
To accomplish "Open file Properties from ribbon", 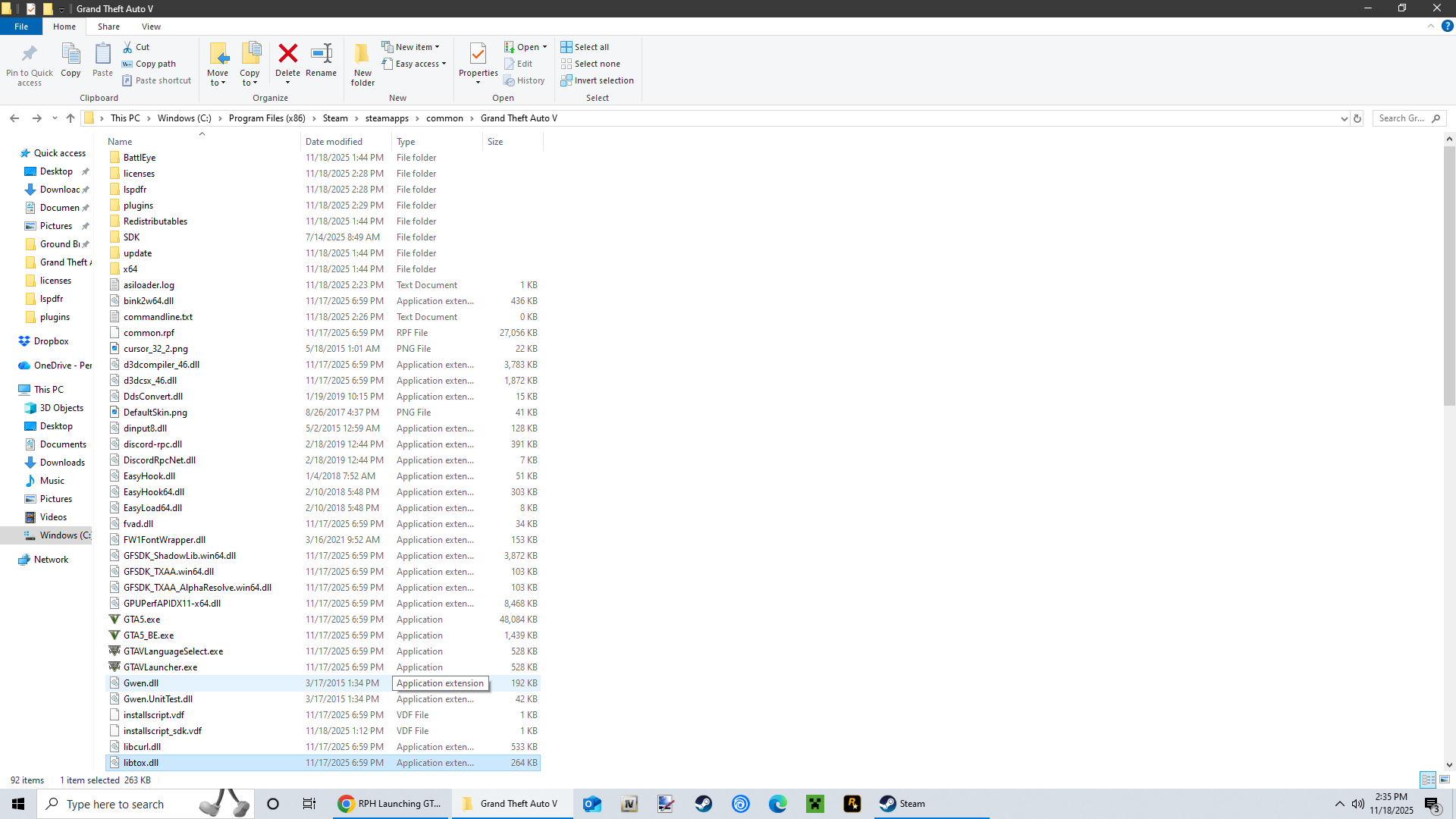I will pos(478,55).
